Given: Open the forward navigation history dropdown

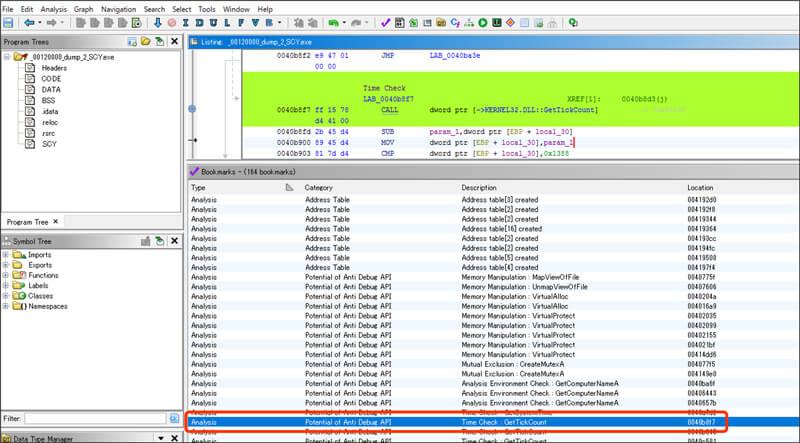Looking at the screenshot, I should [x=63, y=23].
